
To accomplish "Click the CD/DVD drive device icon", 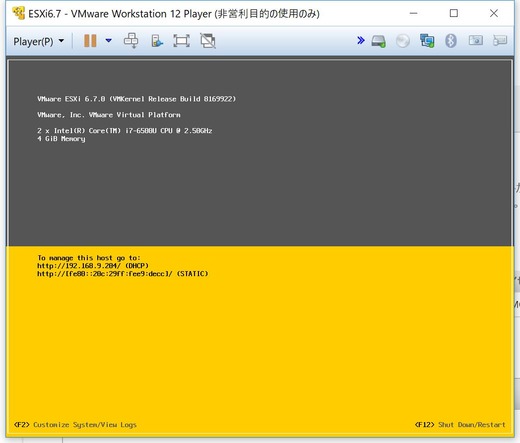I will point(403,41).
